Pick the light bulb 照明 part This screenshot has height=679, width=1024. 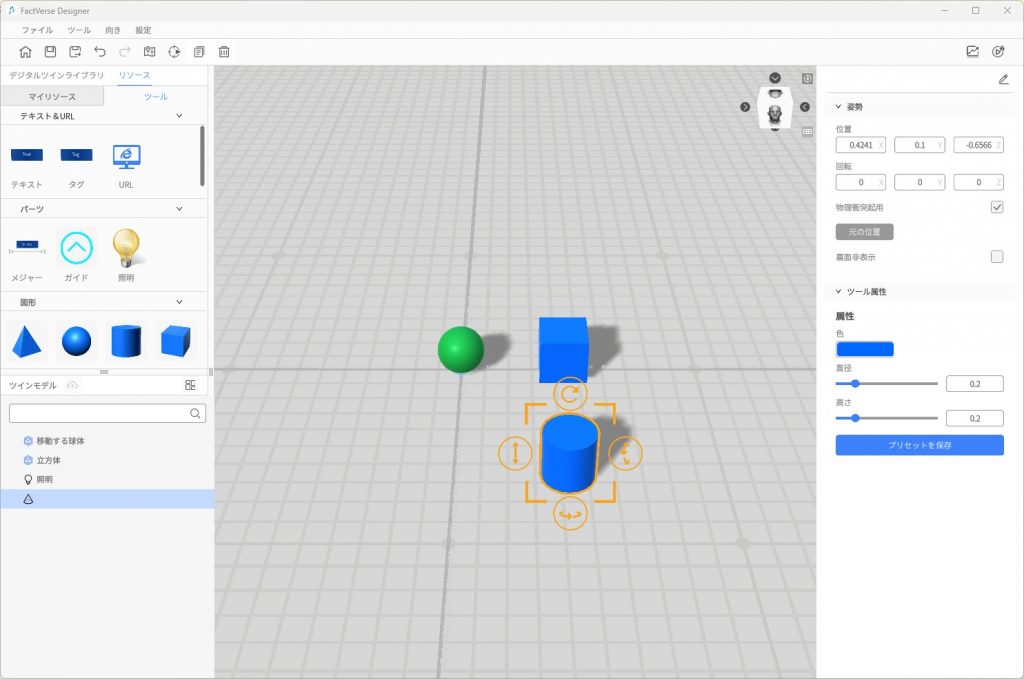pyautogui.click(x=126, y=246)
